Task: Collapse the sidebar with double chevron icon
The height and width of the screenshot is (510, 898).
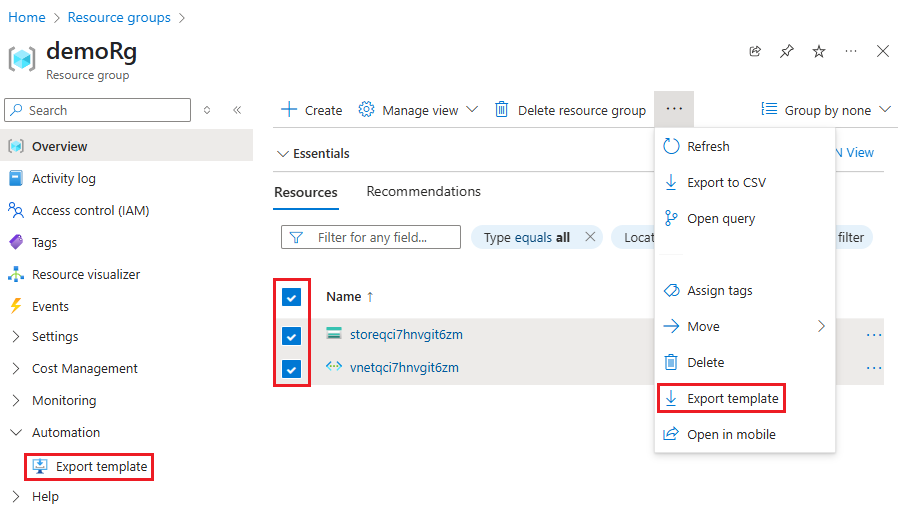Action: pyautogui.click(x=237, y=110)
